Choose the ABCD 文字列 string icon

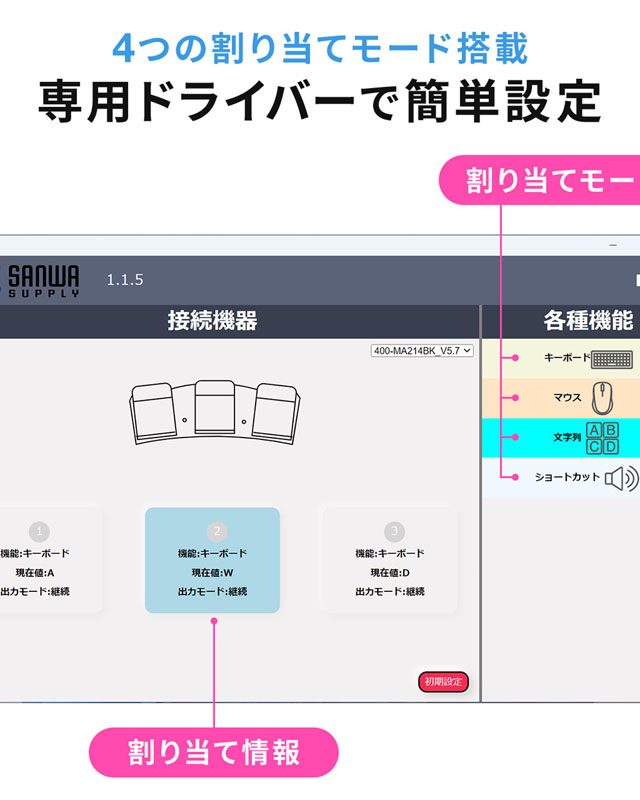tap(602, 438)
